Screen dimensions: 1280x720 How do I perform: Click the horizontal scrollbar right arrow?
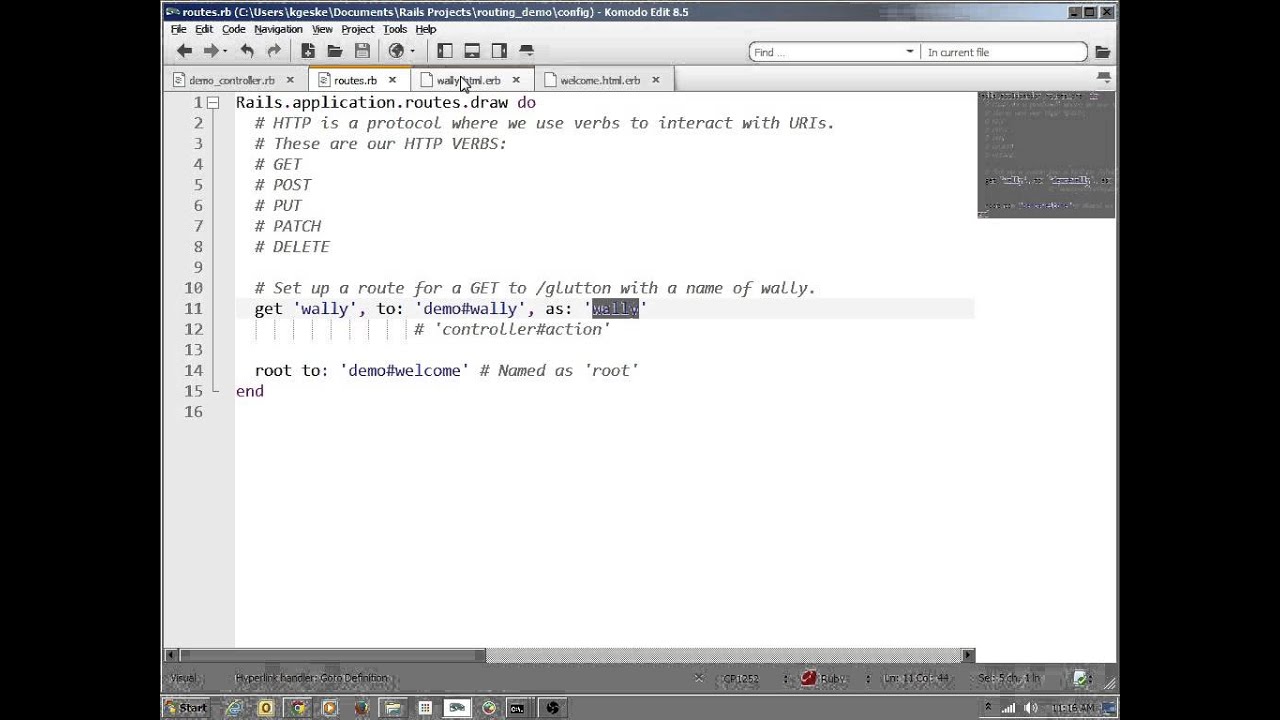tap(967, 655)
